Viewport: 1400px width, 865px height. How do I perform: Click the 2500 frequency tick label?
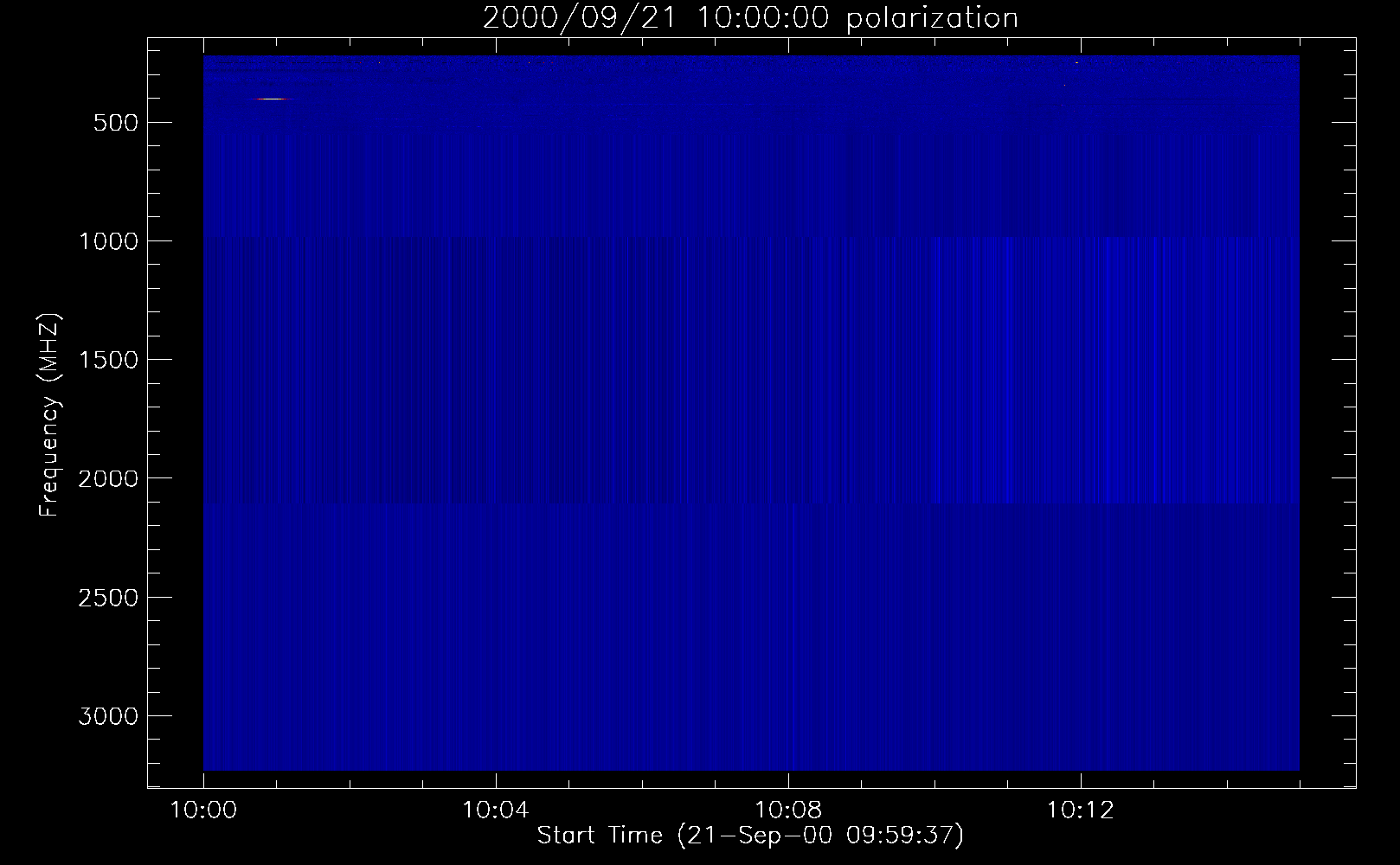[108, 598]
